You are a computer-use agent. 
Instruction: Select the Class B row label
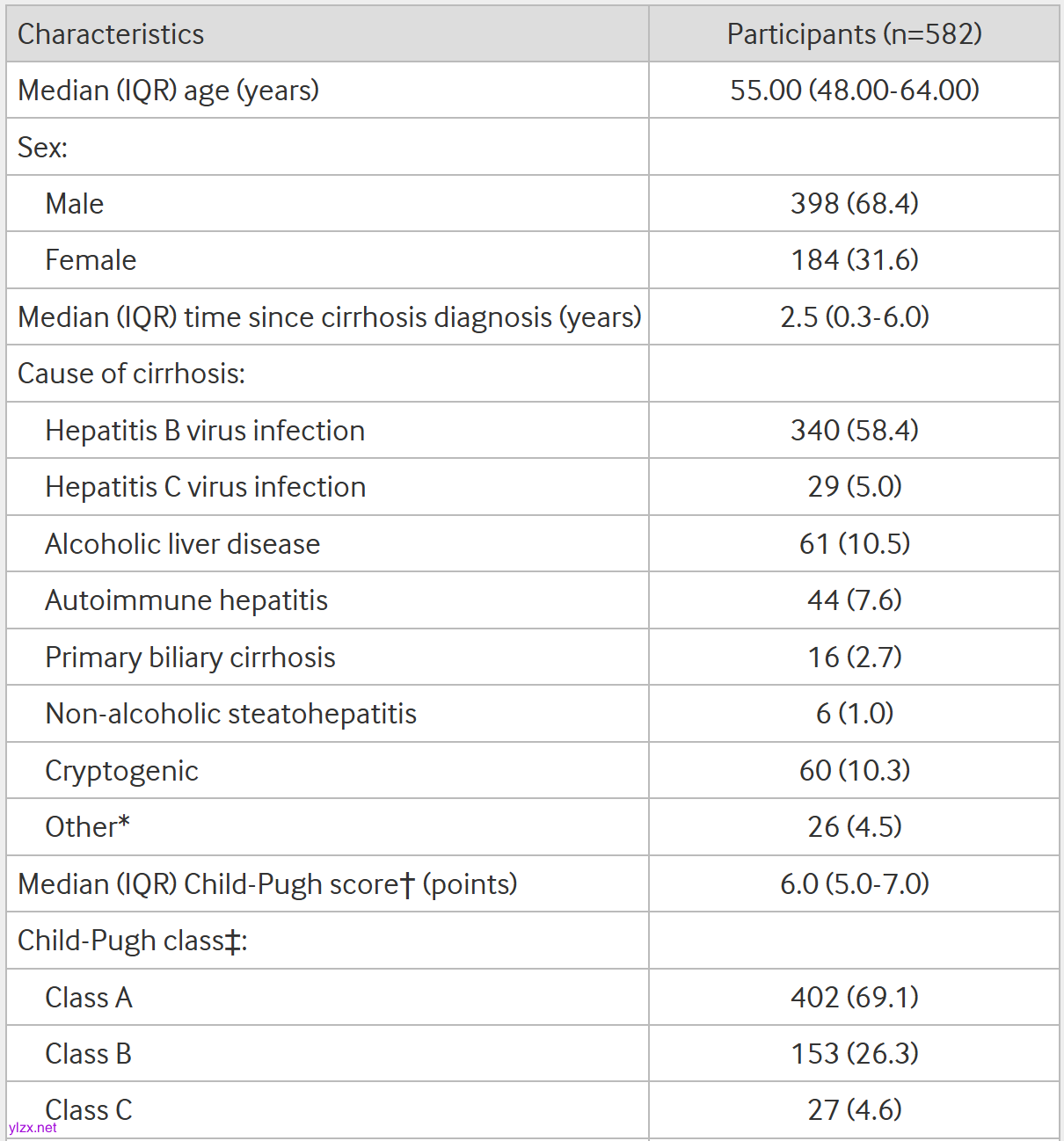89,1054
